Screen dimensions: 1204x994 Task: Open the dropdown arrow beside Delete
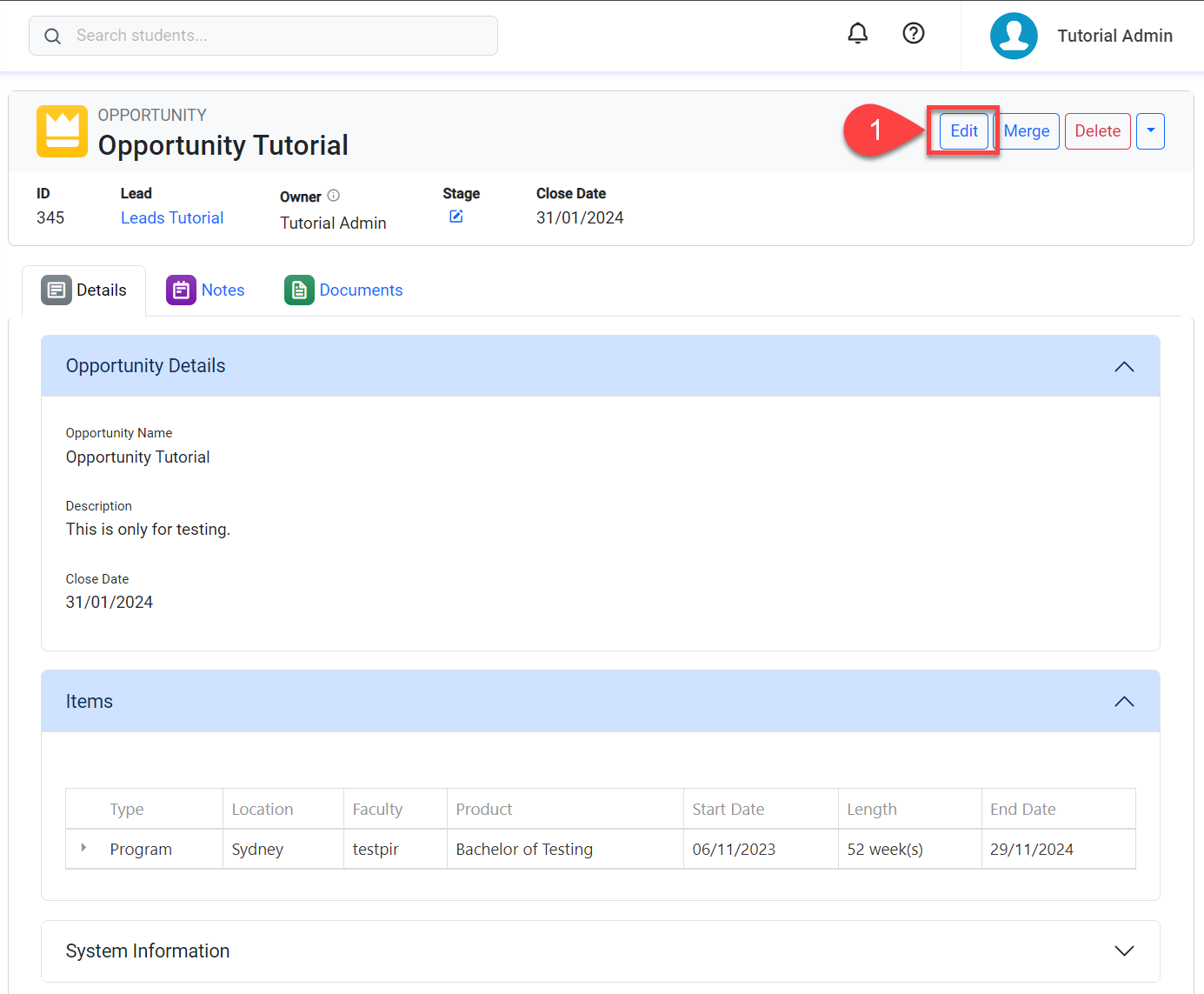pyautogui.click(x=1149, y=131)
